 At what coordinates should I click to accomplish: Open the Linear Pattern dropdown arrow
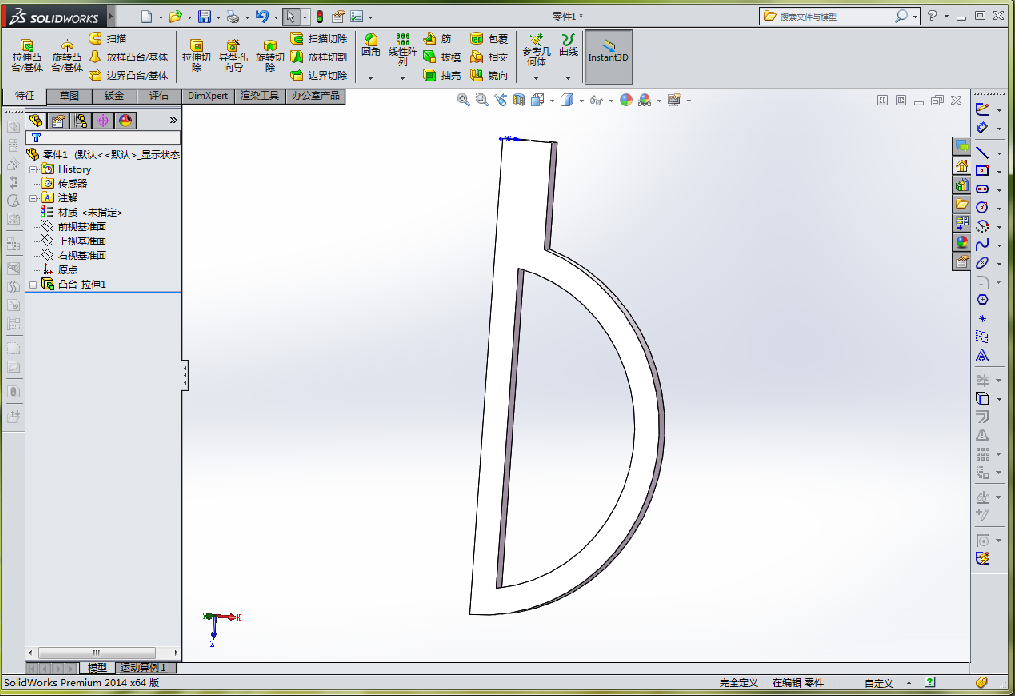point(403,78)
